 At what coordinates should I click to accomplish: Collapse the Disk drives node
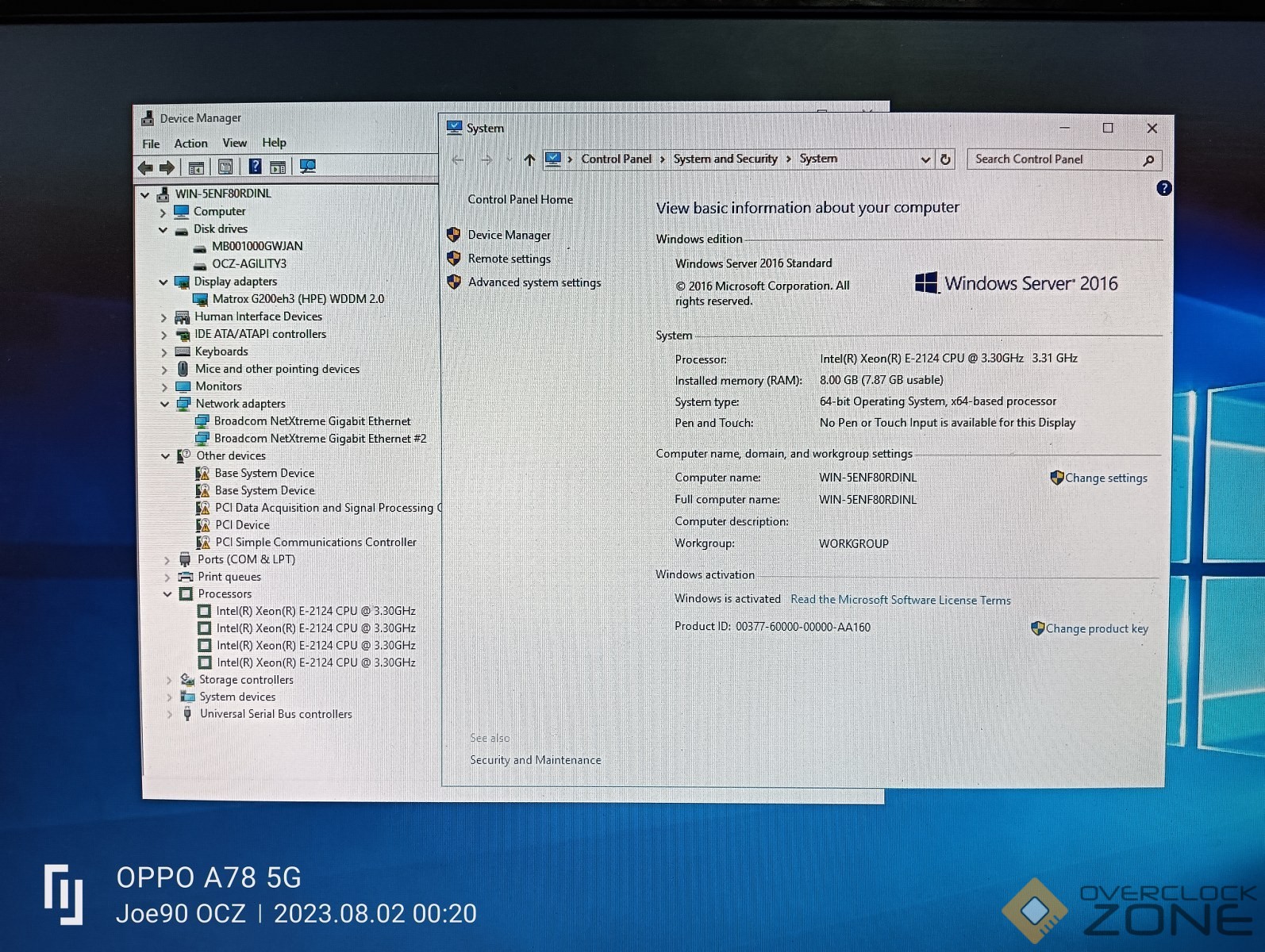pos(163,230)
